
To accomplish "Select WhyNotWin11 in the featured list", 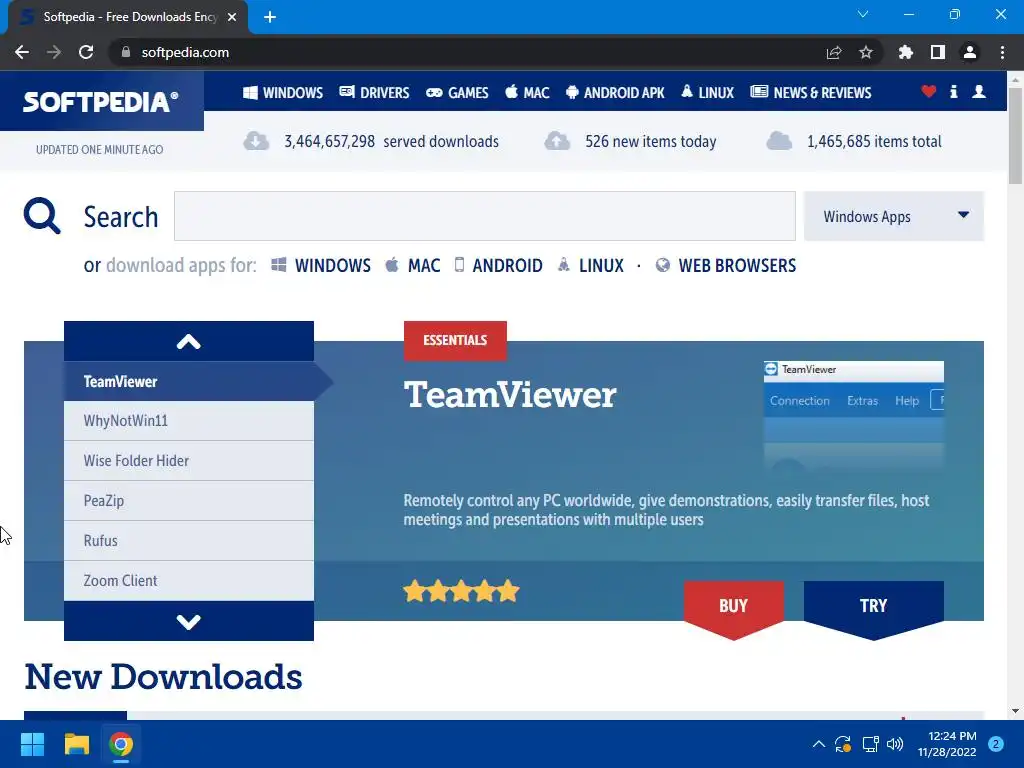I will [189, 421].
